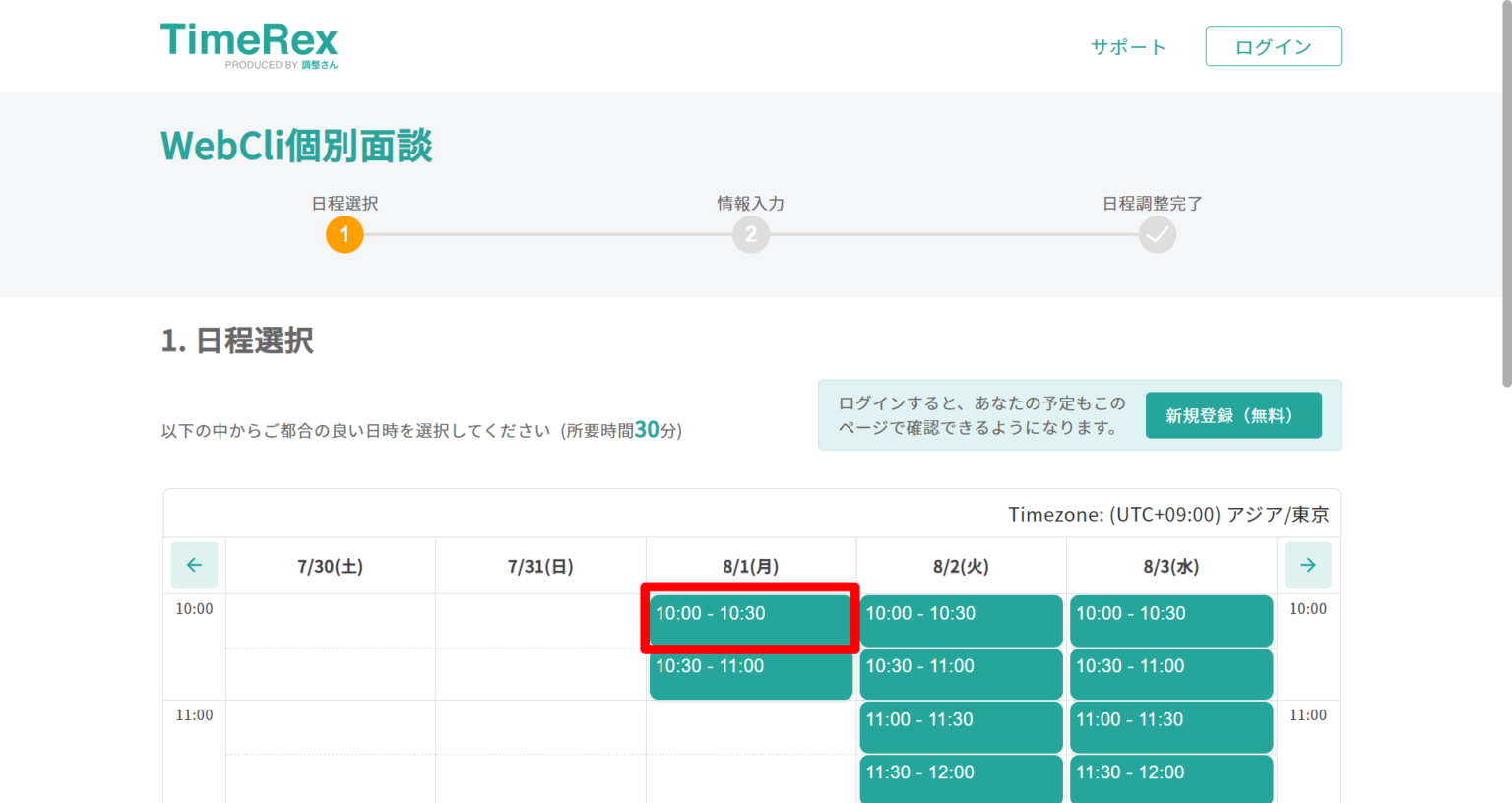The height and width of the screenshot is (803, 1512).
Task: Open the サポート link
Action: click(1128, 45)
